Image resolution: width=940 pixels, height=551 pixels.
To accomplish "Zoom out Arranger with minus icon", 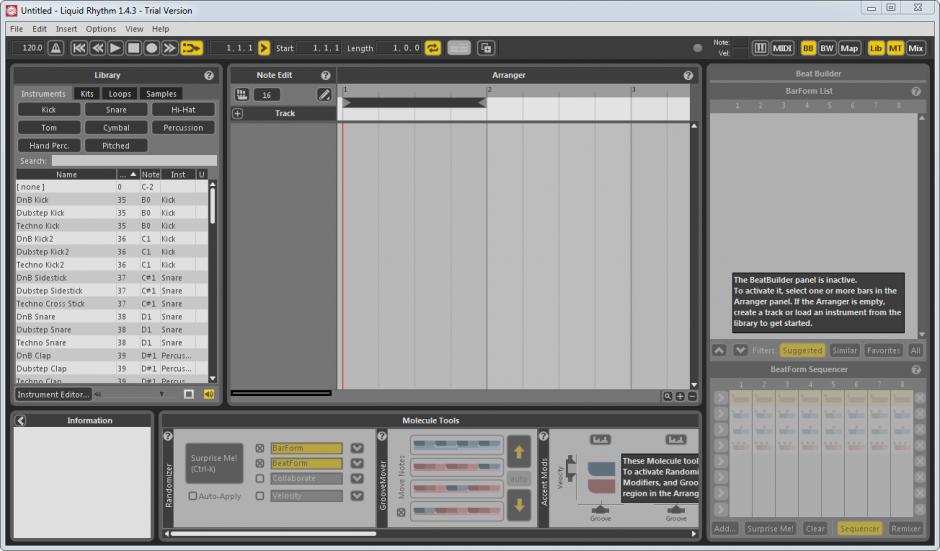I will pos(692,396).
